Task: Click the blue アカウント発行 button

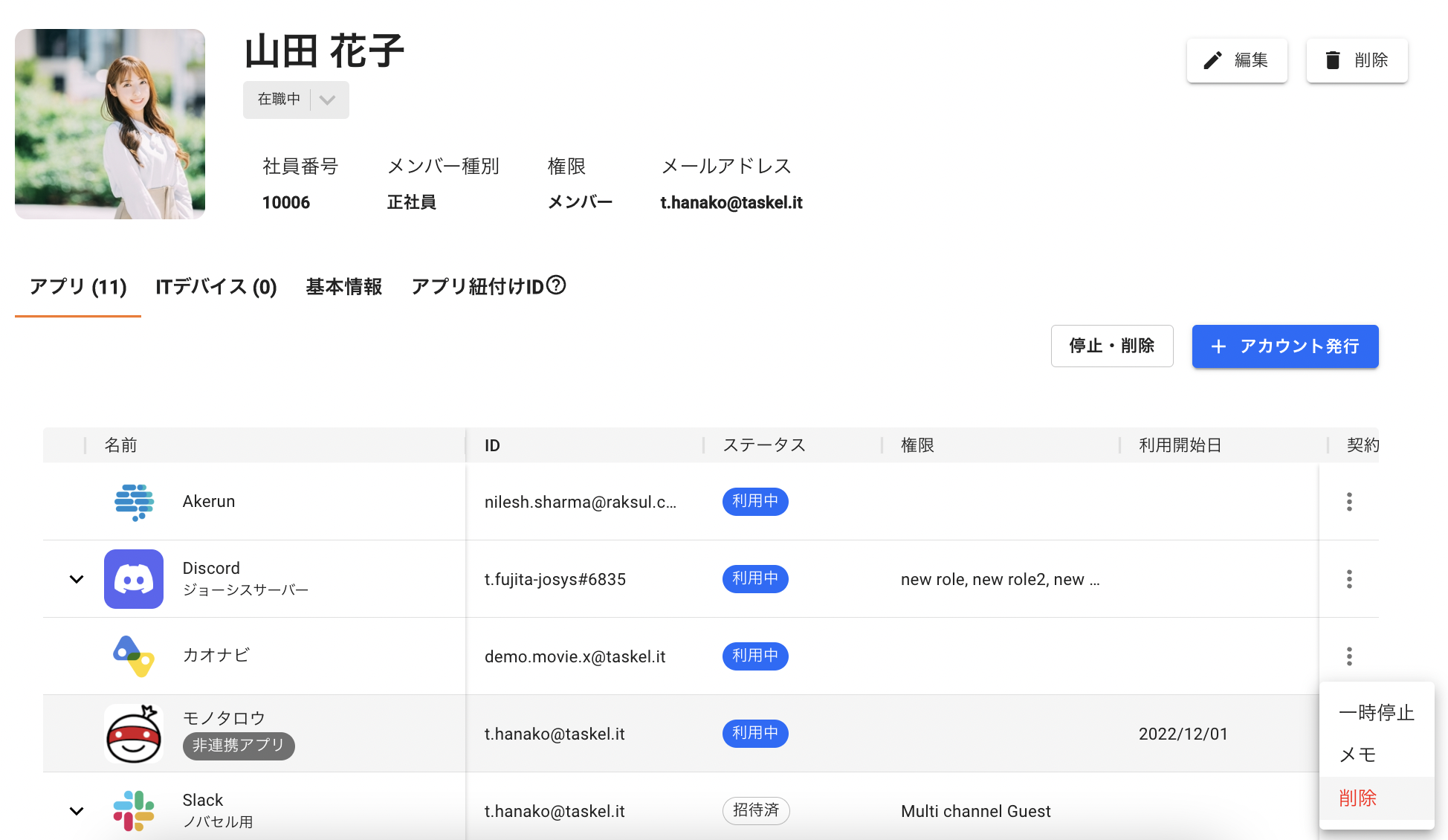Action: coord(1285,346)
